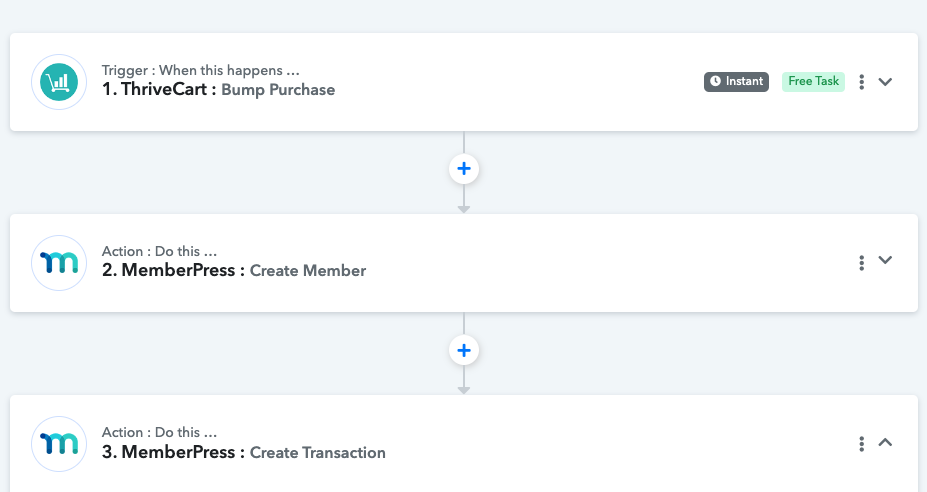927x492 pixels.
Task: Click 'Action : Do this' label of step 2
Action: point(159,251)
